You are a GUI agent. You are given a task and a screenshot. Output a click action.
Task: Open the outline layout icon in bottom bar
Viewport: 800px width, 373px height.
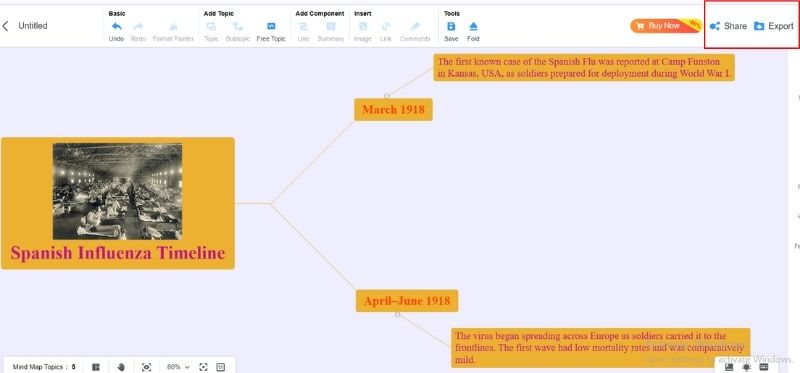[x=96, y=367]
